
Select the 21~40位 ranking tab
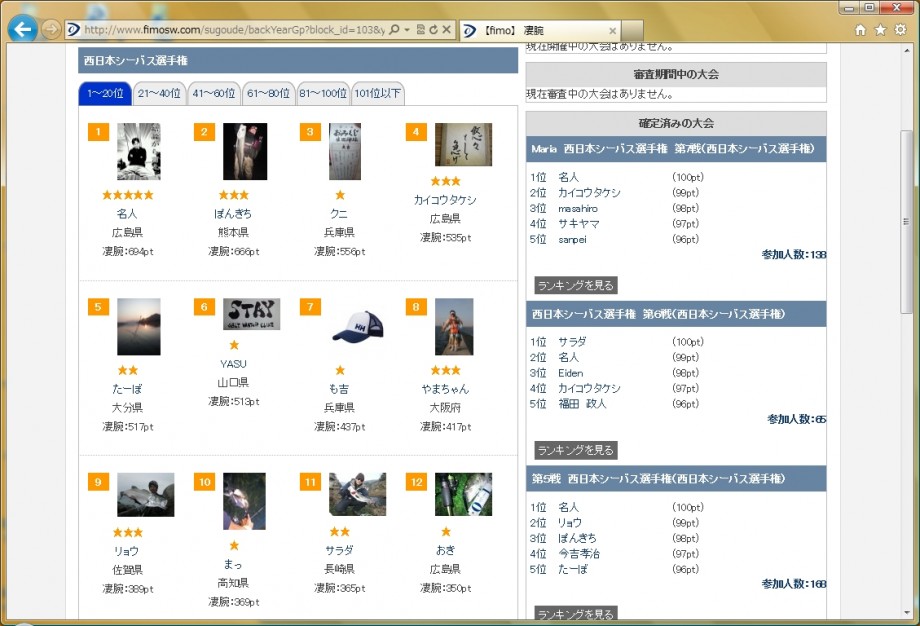[159, 93]
